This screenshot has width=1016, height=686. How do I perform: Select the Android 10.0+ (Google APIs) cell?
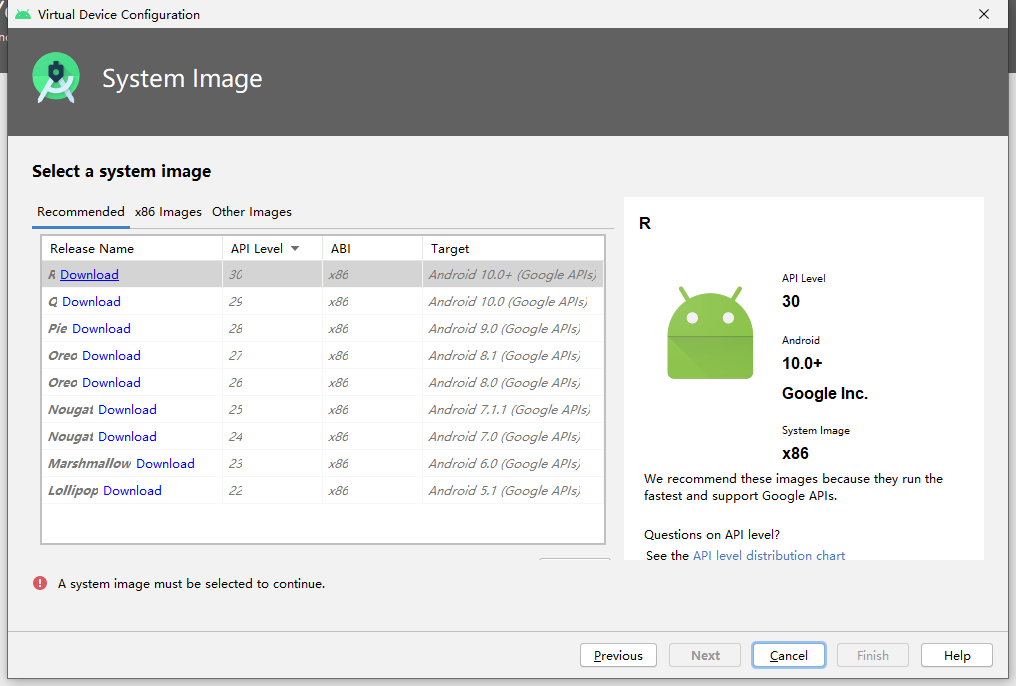point(513,275)
